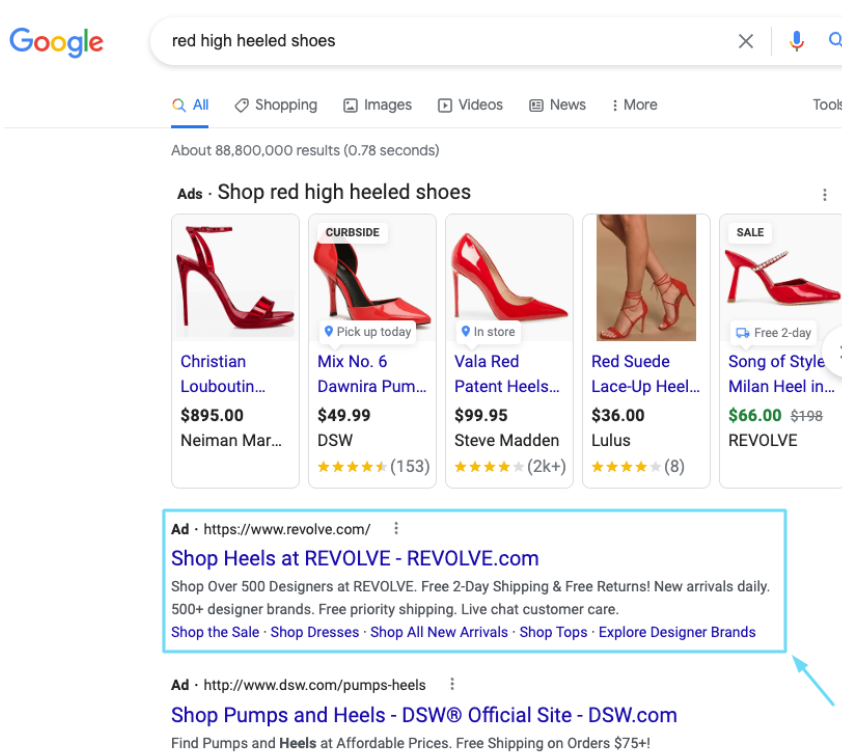
Task: Click the Mix No. 6 Dawnira Pump link
Action: tap(372, 374)
